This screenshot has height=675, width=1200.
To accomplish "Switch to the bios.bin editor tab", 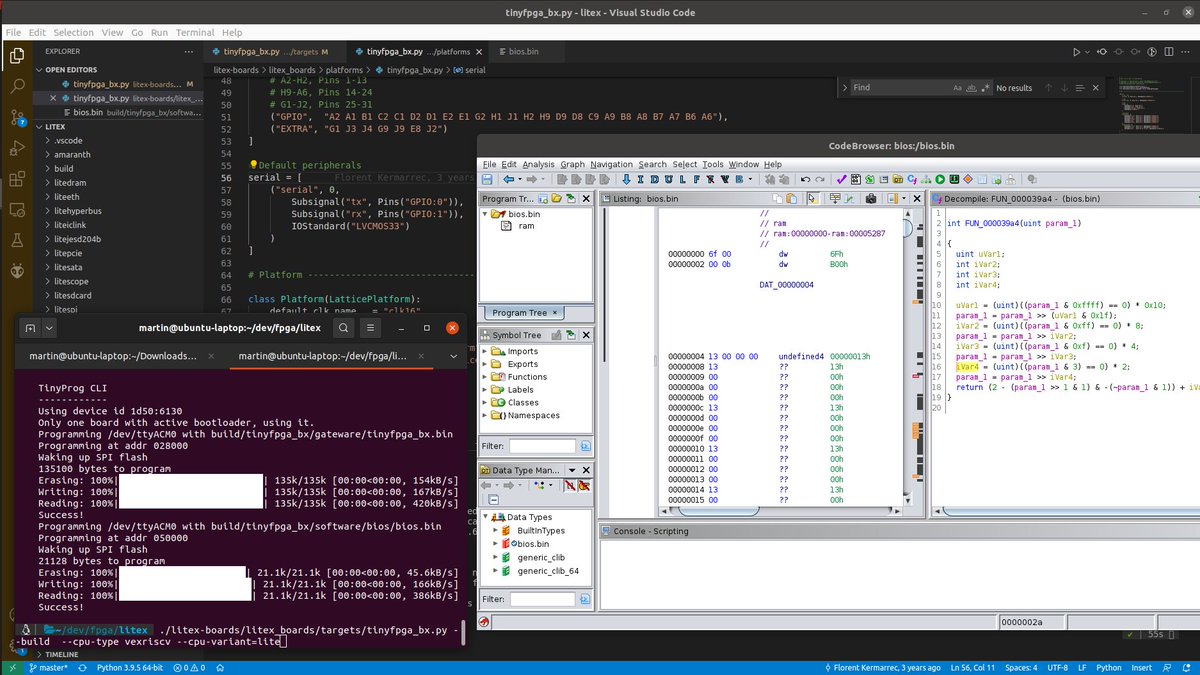I will click(522, 51).
